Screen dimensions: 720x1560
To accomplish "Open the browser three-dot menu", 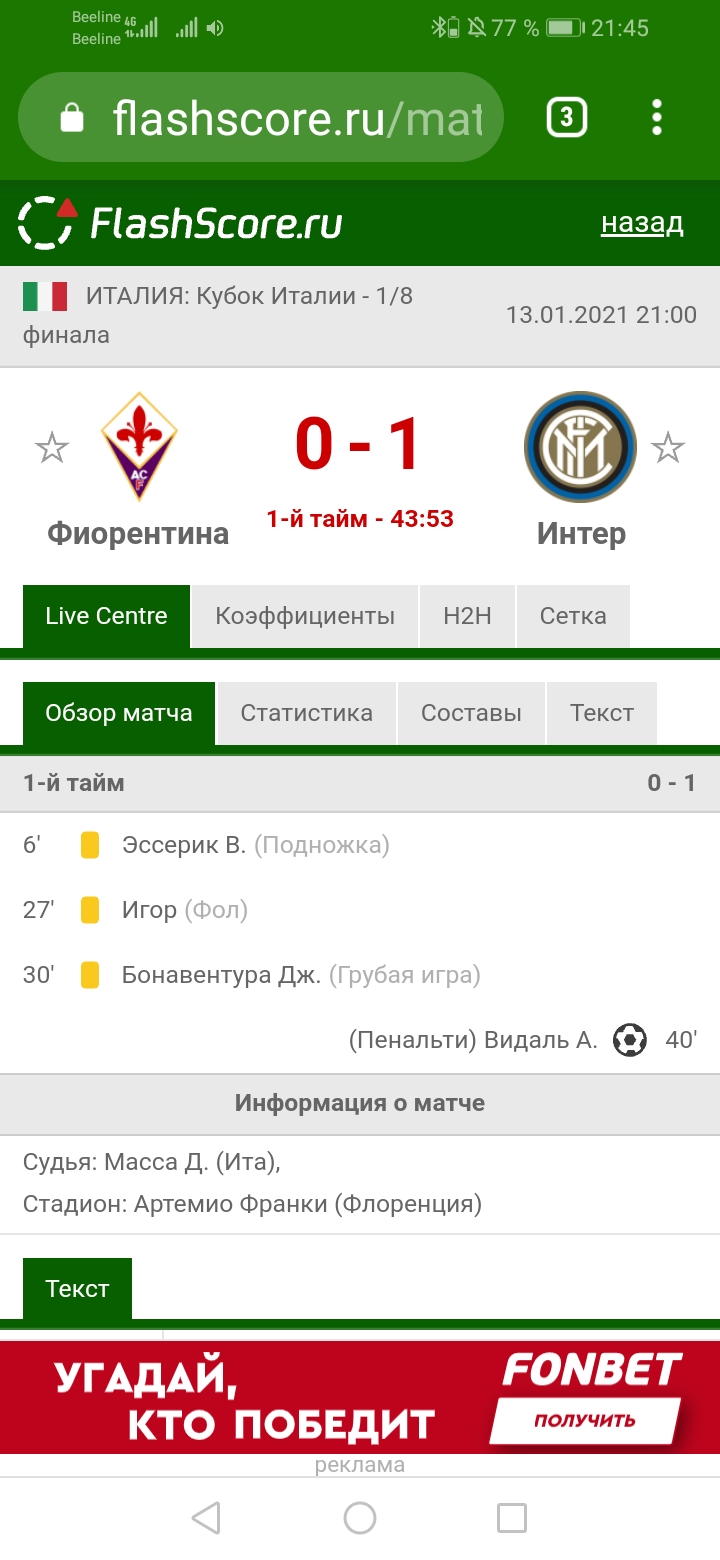I will click(x=656, y=118).
